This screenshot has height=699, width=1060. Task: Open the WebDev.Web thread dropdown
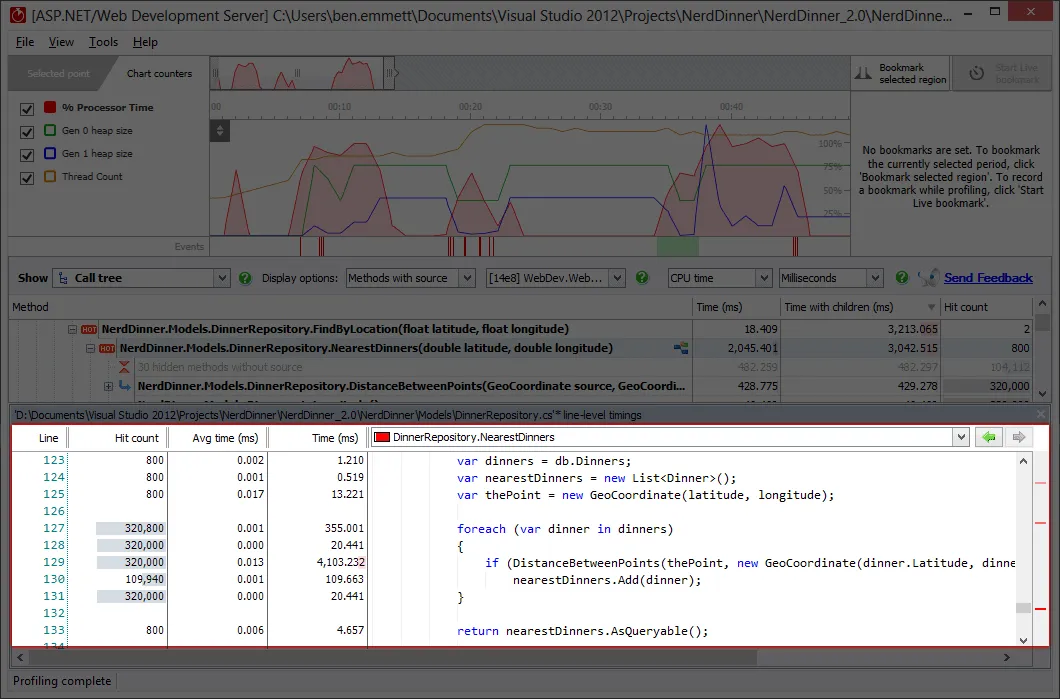tap(555, 278)
